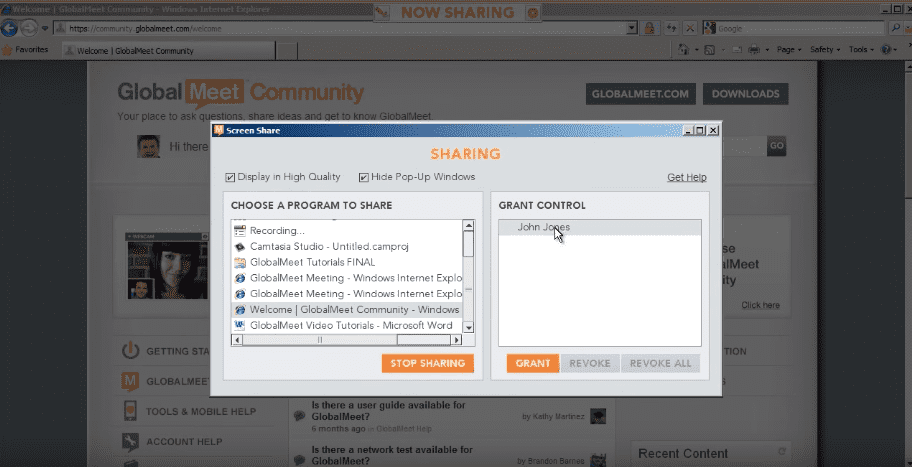Uncheck Hide Pop-Up Windows checkbox
Screen dimensions: 912x467
(364, 177)
